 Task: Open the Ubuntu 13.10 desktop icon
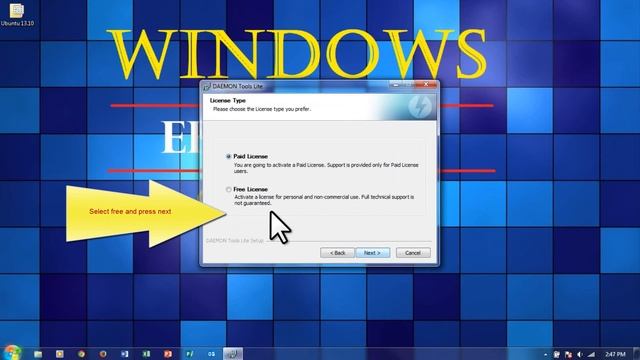[17, 15]
